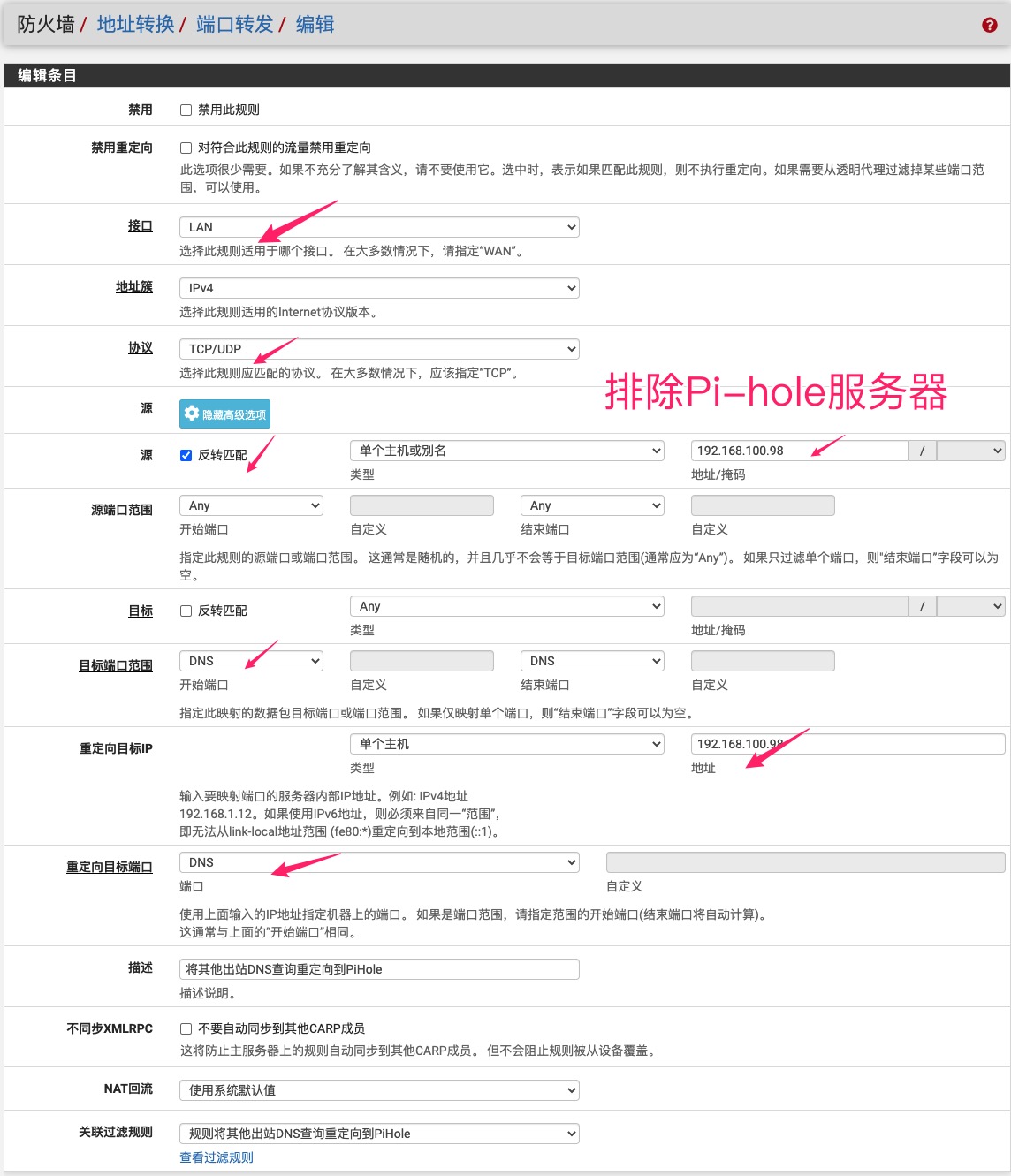
Task: Navigate to 端口转发 breadcrumb item
Action: (234, 25)
